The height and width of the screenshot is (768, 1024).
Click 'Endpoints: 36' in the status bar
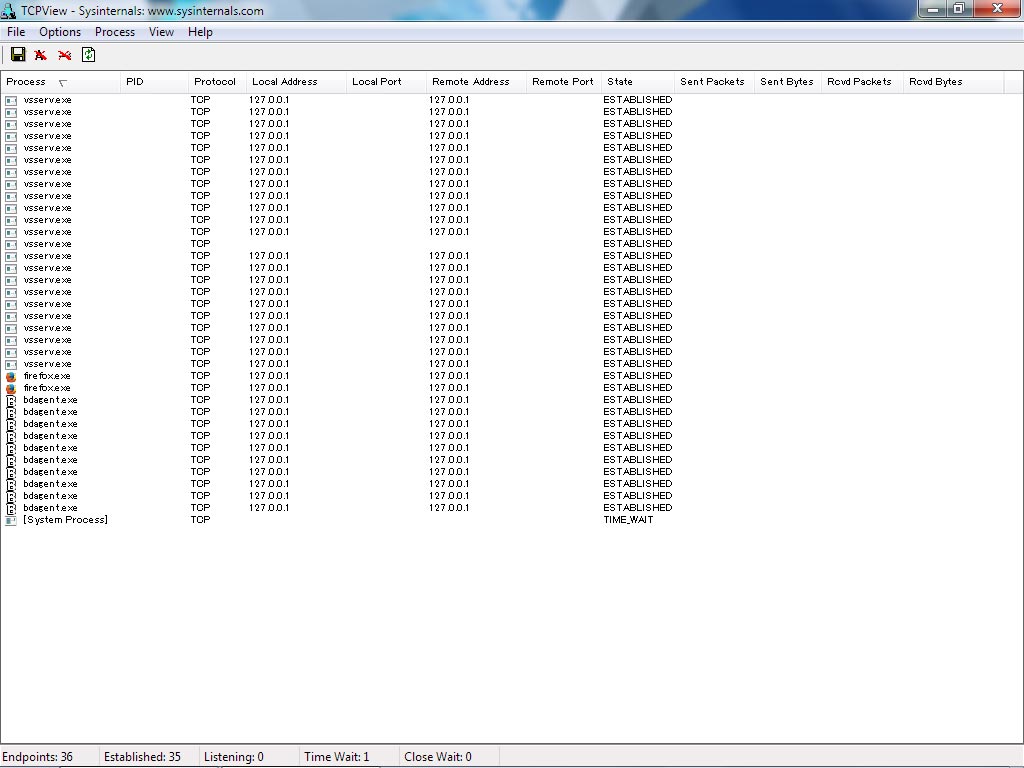(38, 757)
